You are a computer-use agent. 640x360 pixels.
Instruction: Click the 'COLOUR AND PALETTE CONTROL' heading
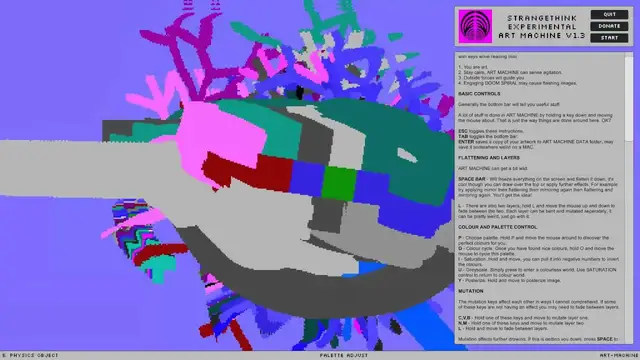(x=498, y=227)
